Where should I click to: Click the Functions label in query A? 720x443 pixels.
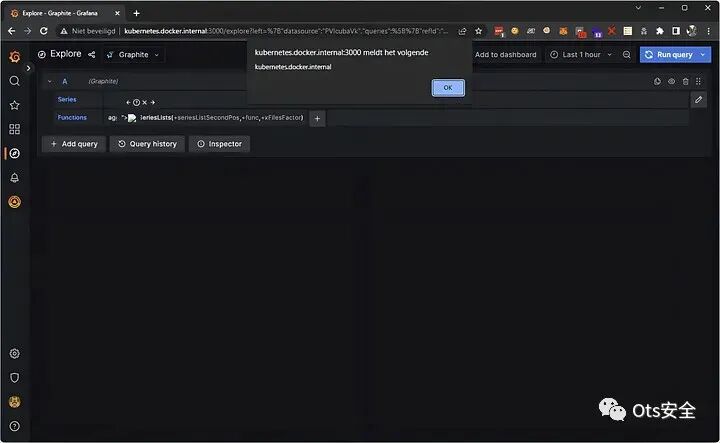[x=72, y=118]
